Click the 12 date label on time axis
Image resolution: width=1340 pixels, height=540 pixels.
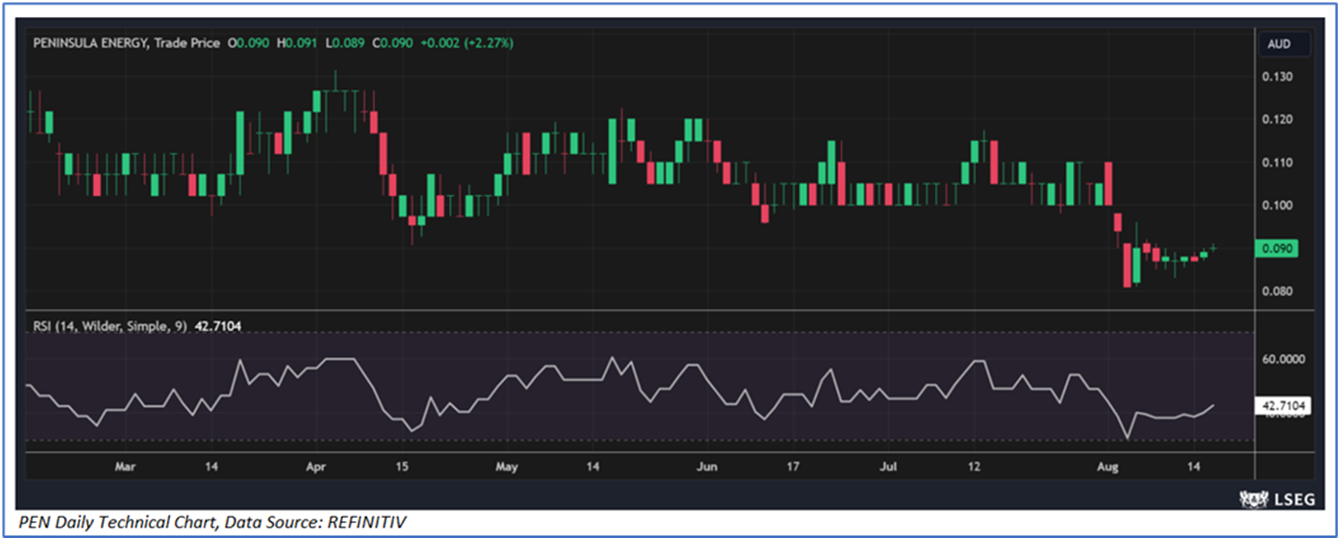click(975, 467)
